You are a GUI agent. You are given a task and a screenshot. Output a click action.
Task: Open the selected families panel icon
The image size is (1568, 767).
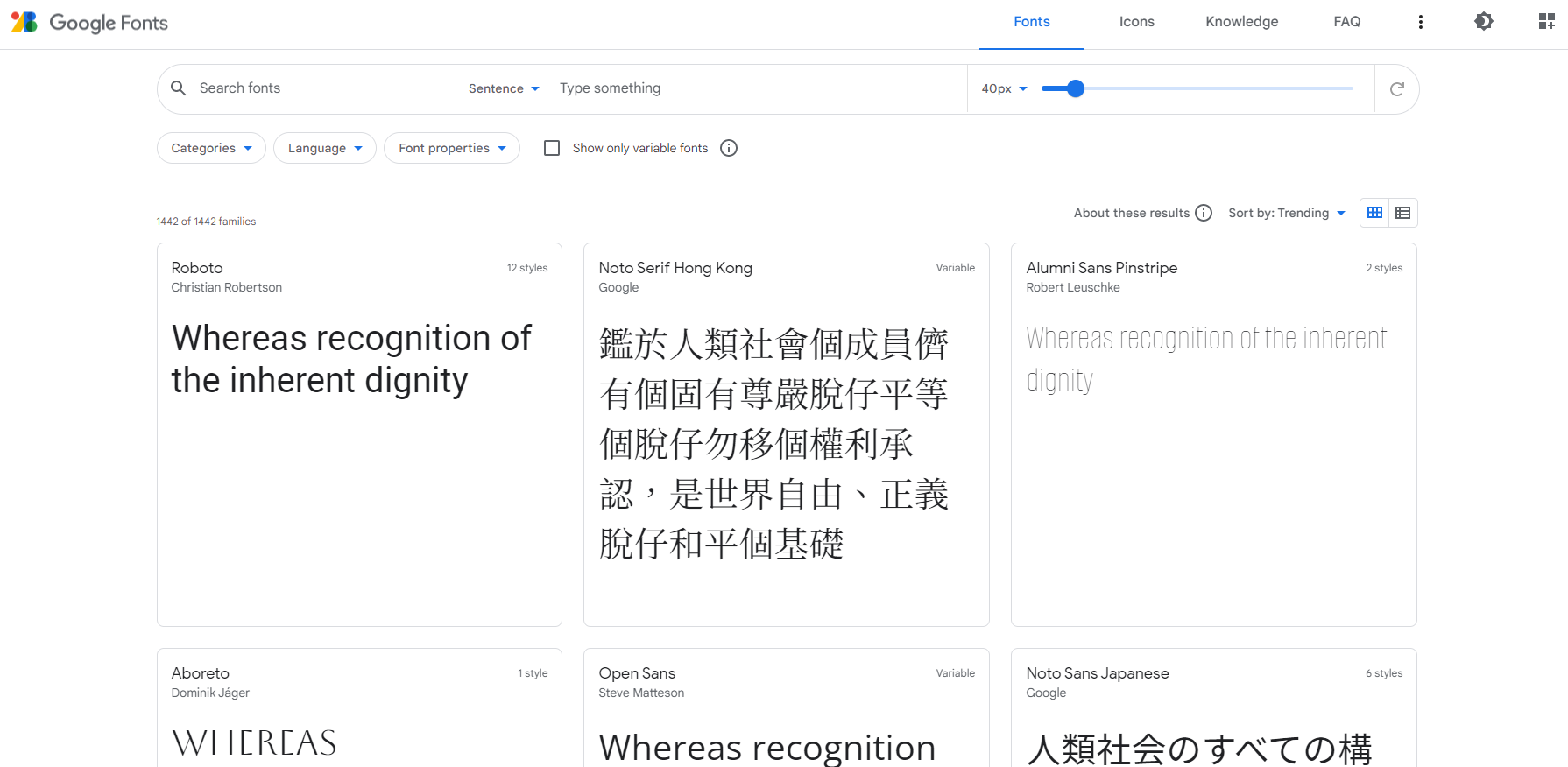(1546, 22)
